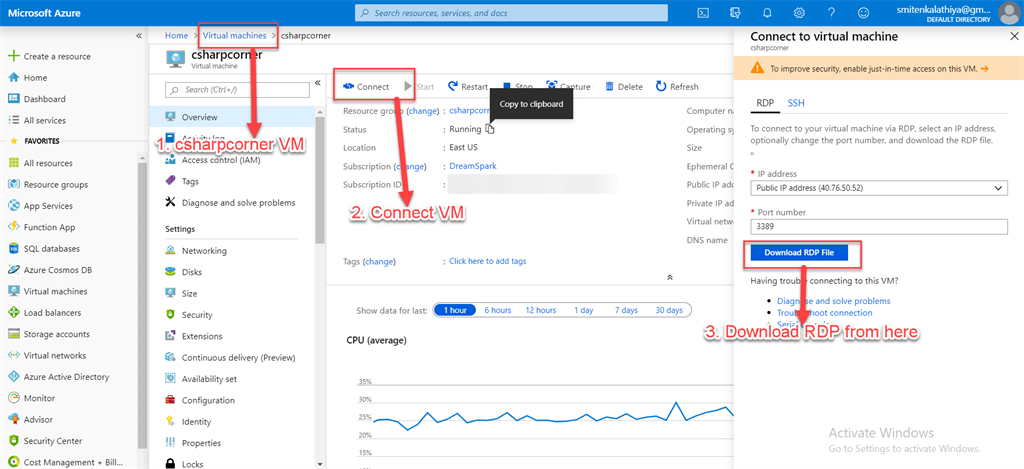Open Security Center in favorites
1024x469 pixels.
[53, 441]
